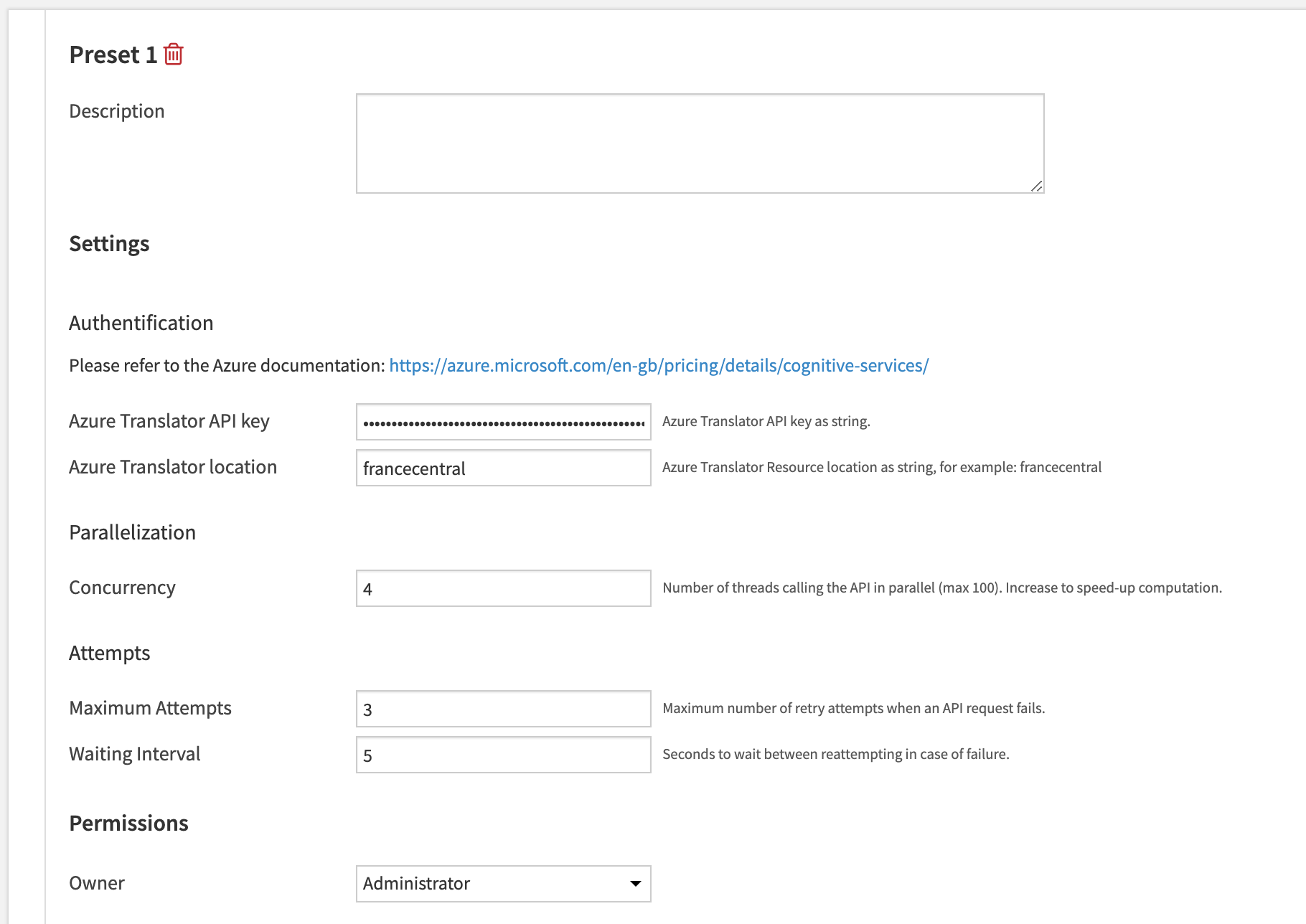Delete Preset 1 using the trash icon

coord(173,54)
